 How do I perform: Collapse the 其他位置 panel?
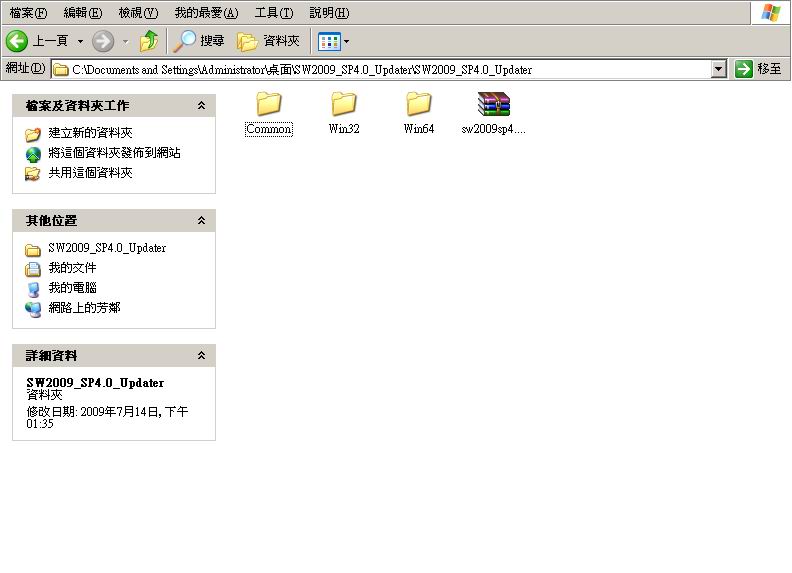(202, 220)
